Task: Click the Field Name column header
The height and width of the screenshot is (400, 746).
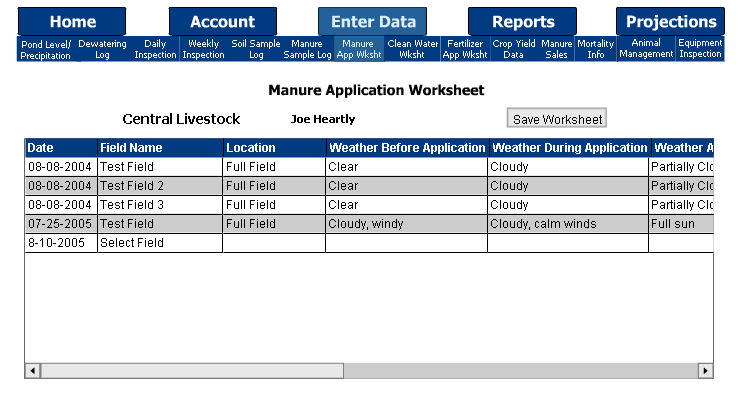Action: pyautogui.click(x=160, y=147)
